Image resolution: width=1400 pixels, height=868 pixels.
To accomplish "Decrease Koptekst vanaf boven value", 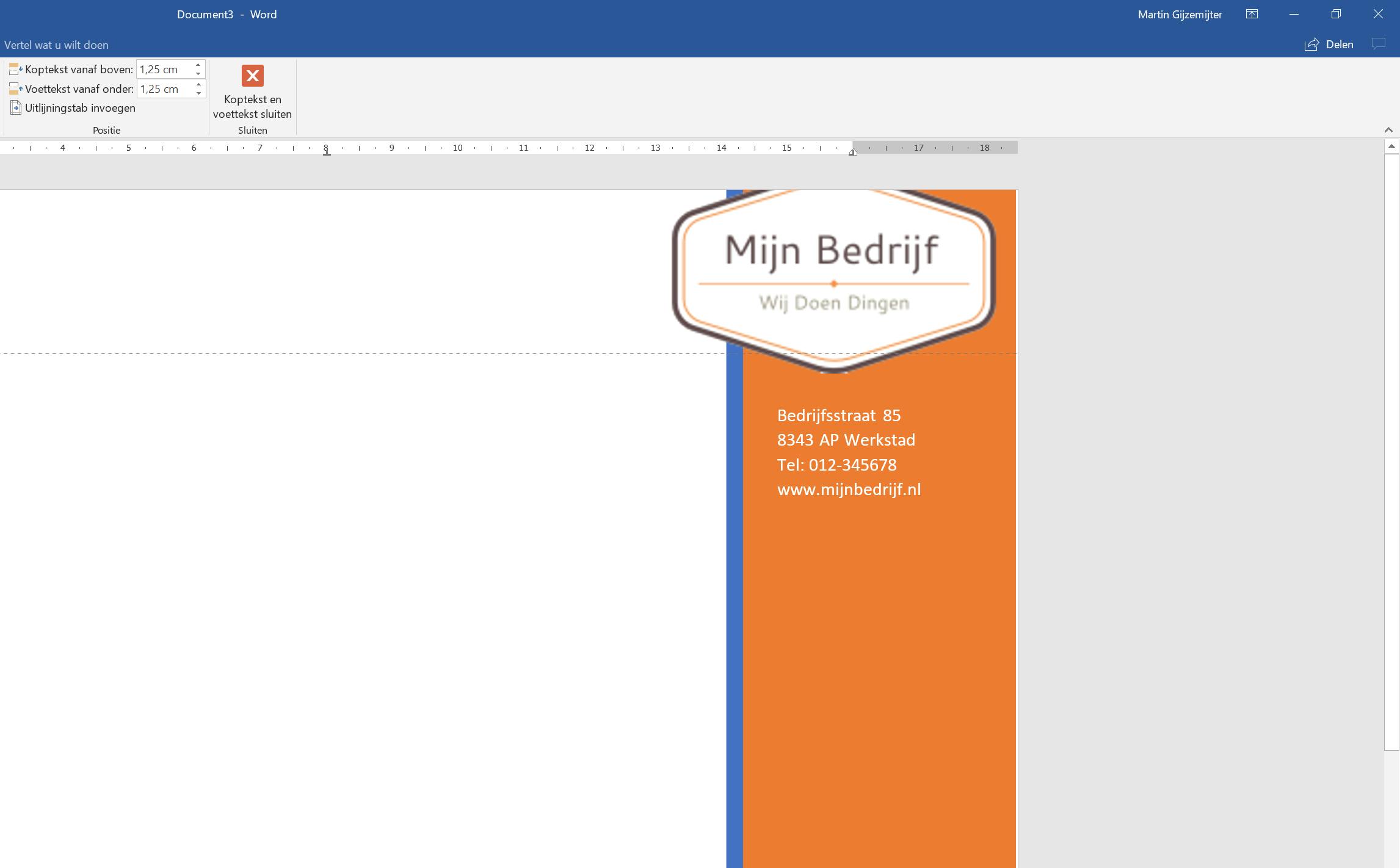I will tap(198, 74).
